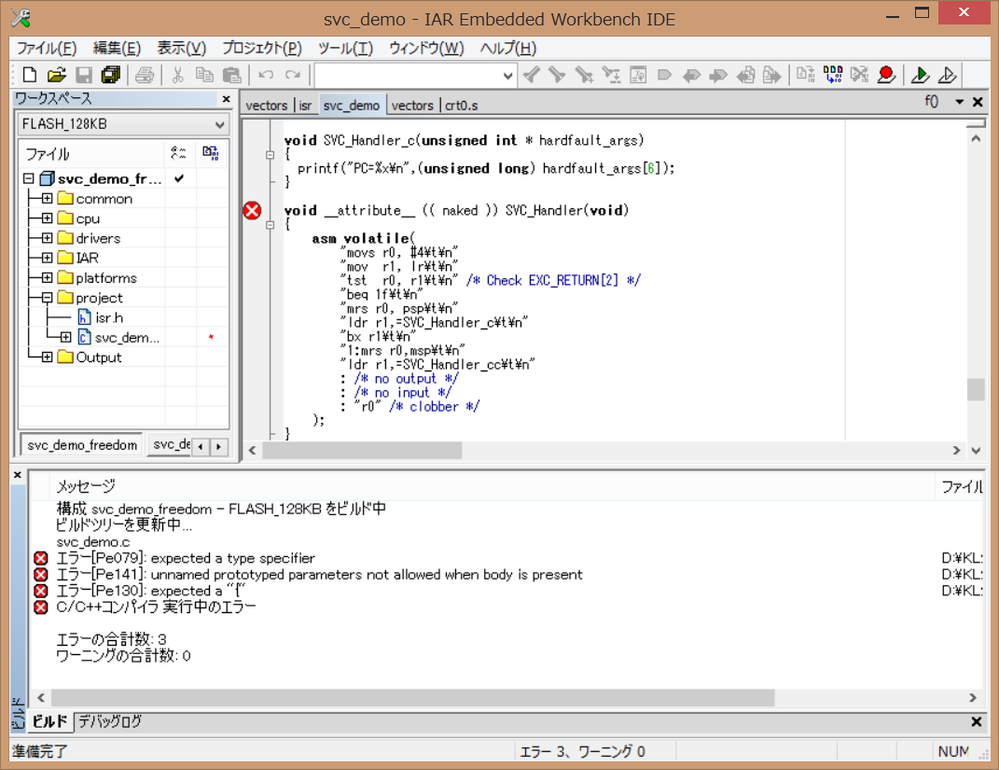Screen dimensions: 999x770
Task: Expand the IAR folder
Action: click(x=47, y=258)
